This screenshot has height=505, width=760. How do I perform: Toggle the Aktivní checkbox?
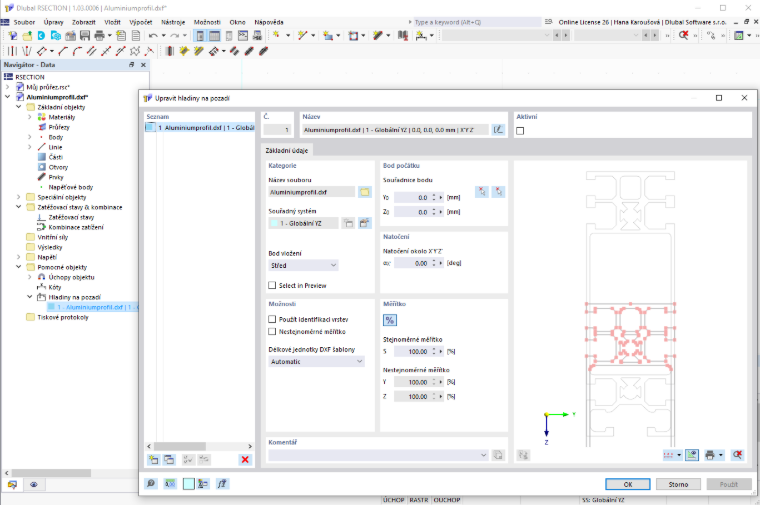pyautogui.click(x=520, y=131)
